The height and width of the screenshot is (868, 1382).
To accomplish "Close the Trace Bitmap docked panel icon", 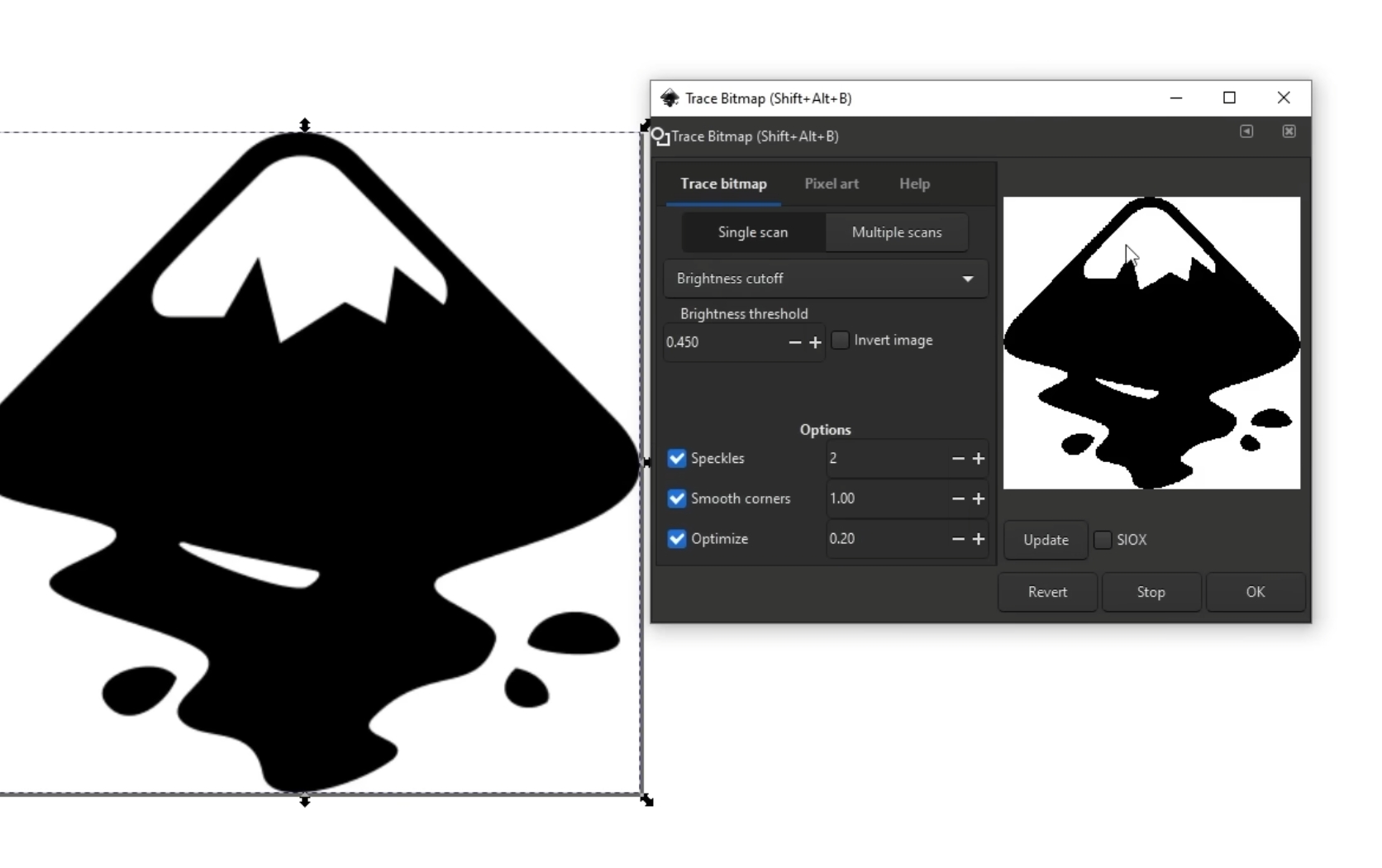I will [x=1289, y=131].
